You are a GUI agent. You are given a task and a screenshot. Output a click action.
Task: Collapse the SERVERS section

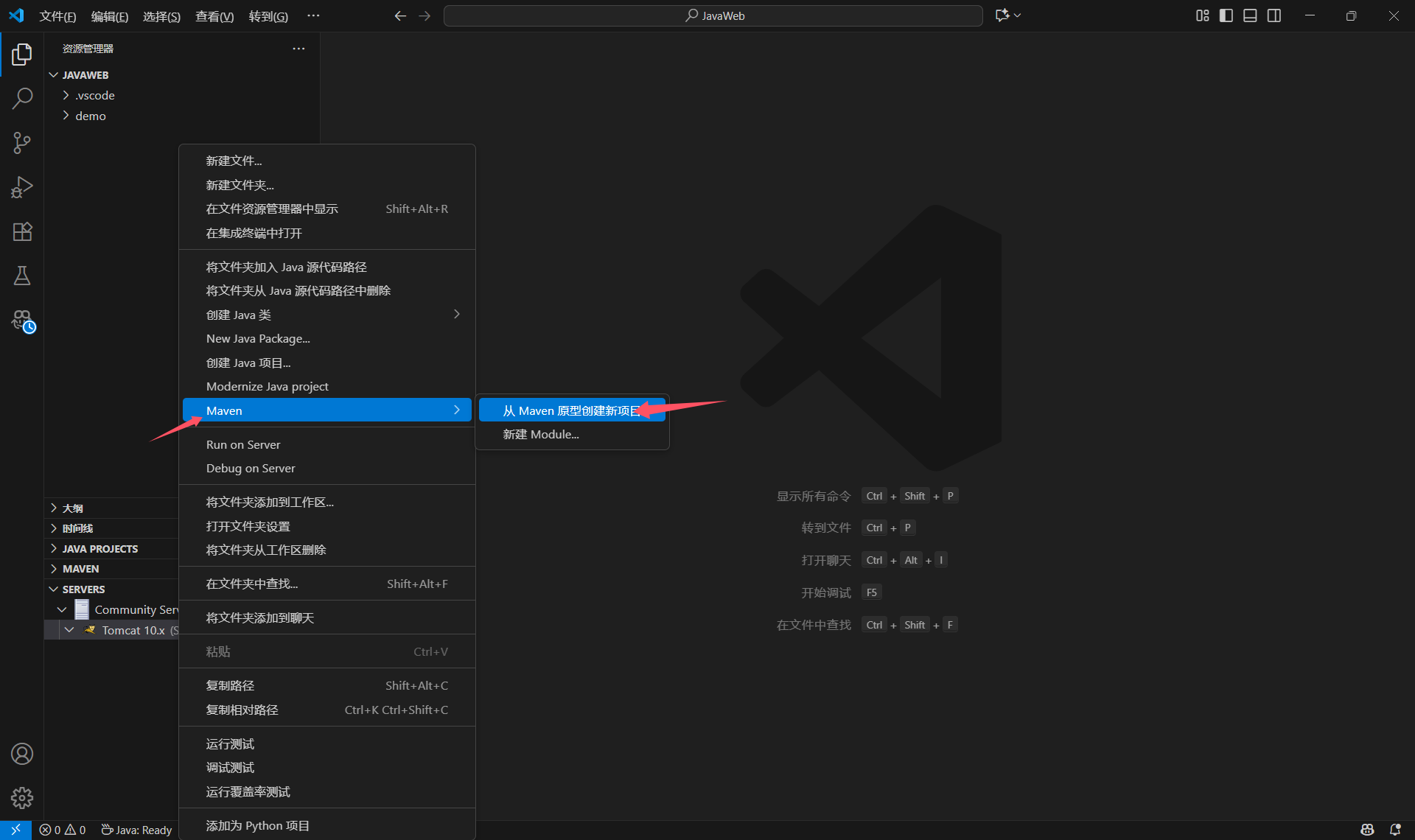click(x=83, y=589)
